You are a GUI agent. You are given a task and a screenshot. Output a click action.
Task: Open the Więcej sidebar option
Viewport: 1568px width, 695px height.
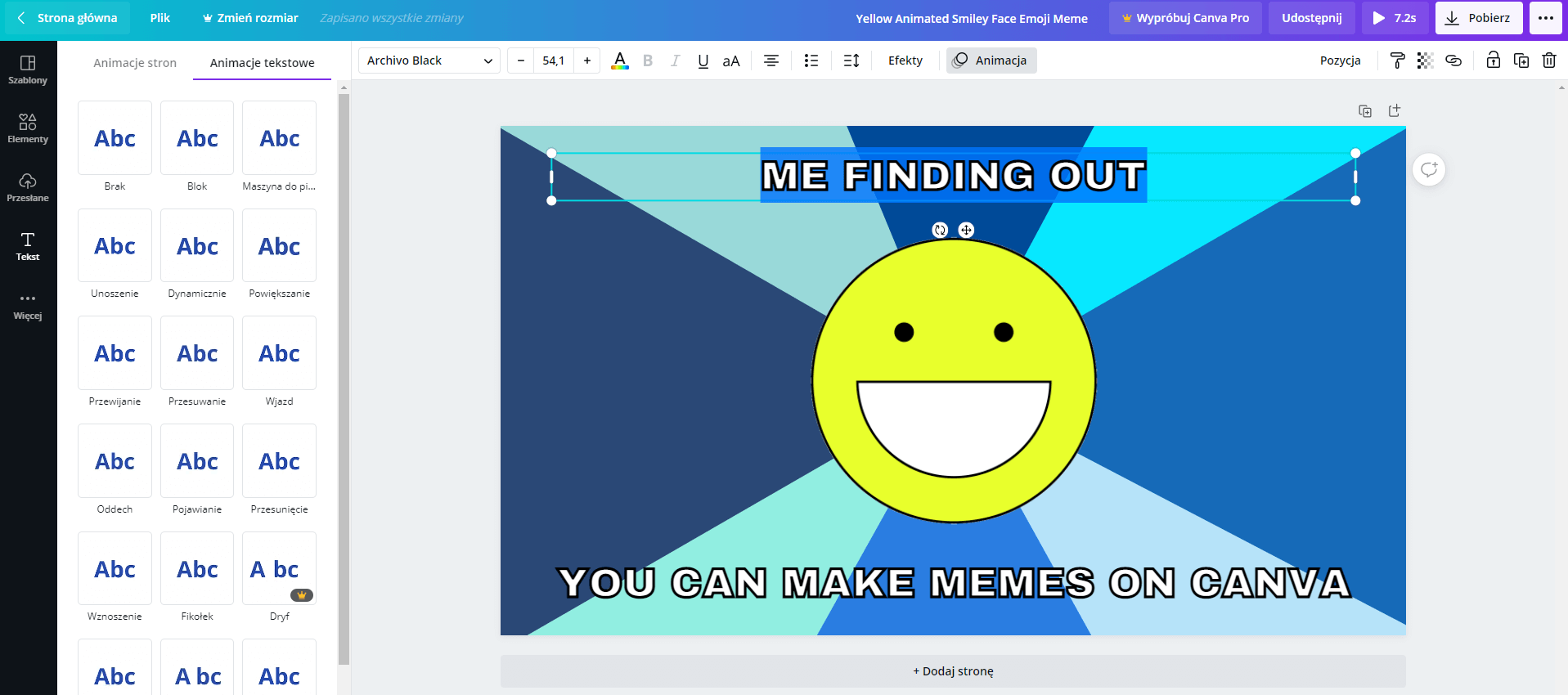28,306
